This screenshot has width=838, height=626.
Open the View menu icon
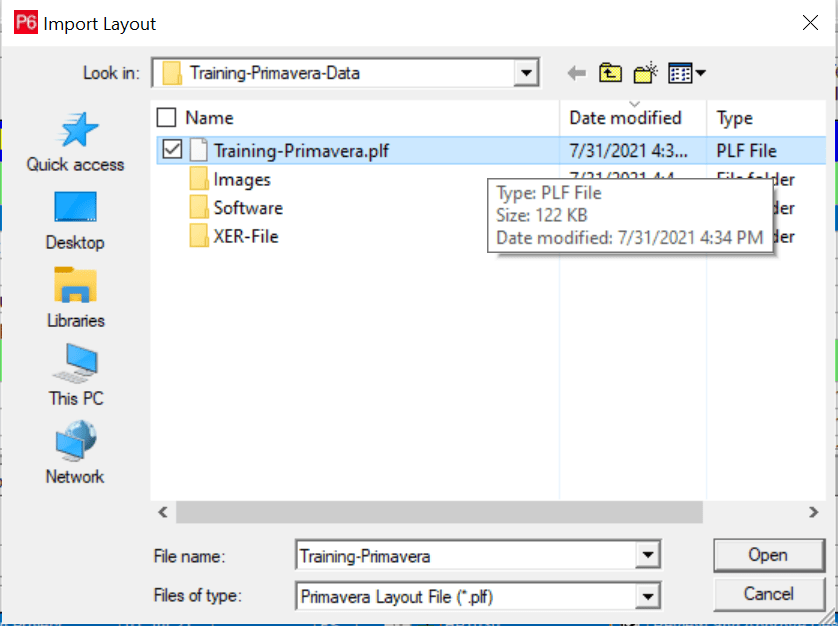680,73
